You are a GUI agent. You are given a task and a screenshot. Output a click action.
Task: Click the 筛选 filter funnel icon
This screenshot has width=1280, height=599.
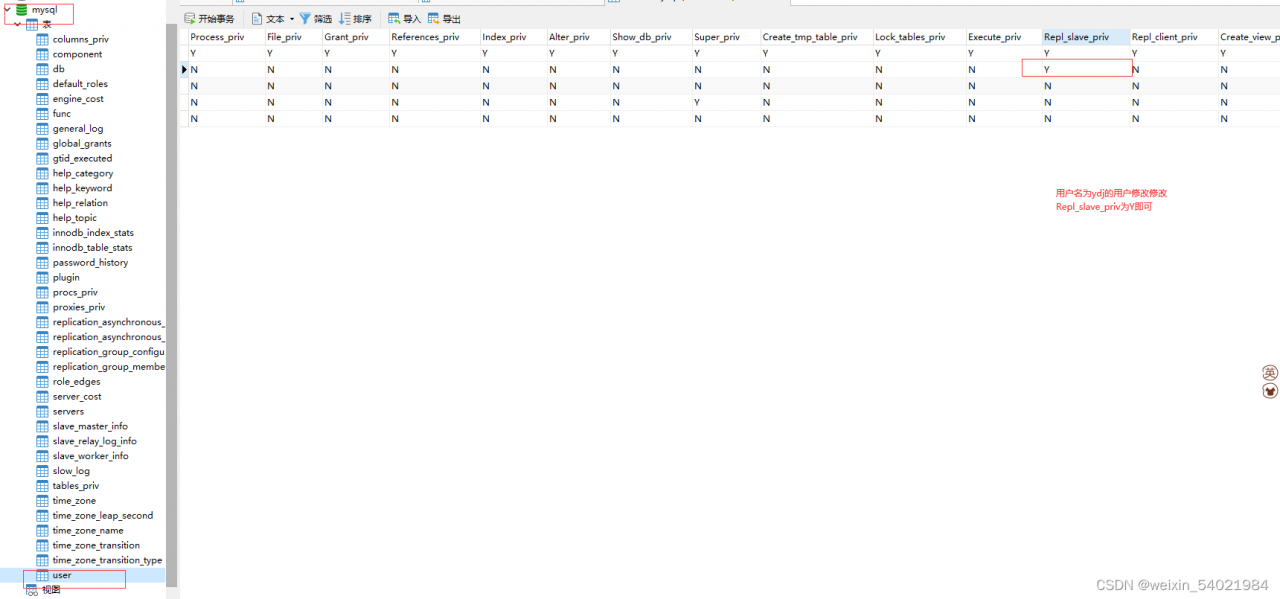(x=305, y=19)
